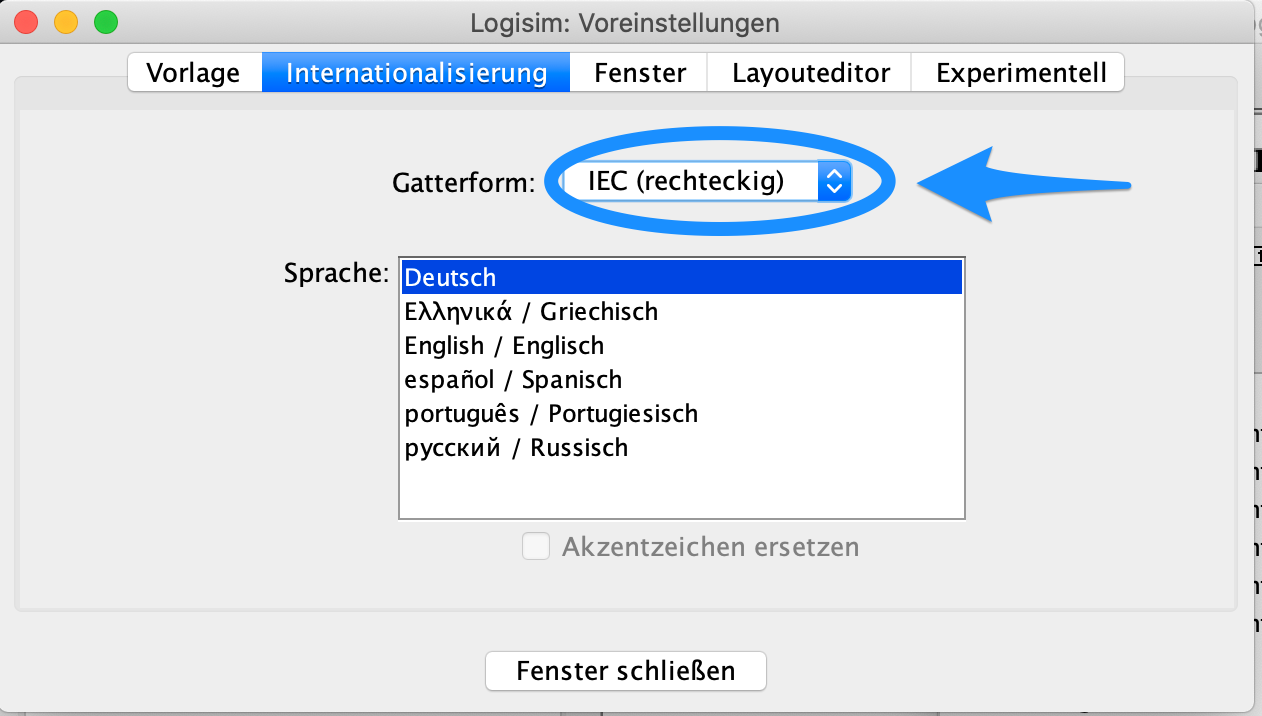The height and width of the screenshot is (716, 1262).
Task: Open the Gatterform dropdown
Action: (707, 181)
